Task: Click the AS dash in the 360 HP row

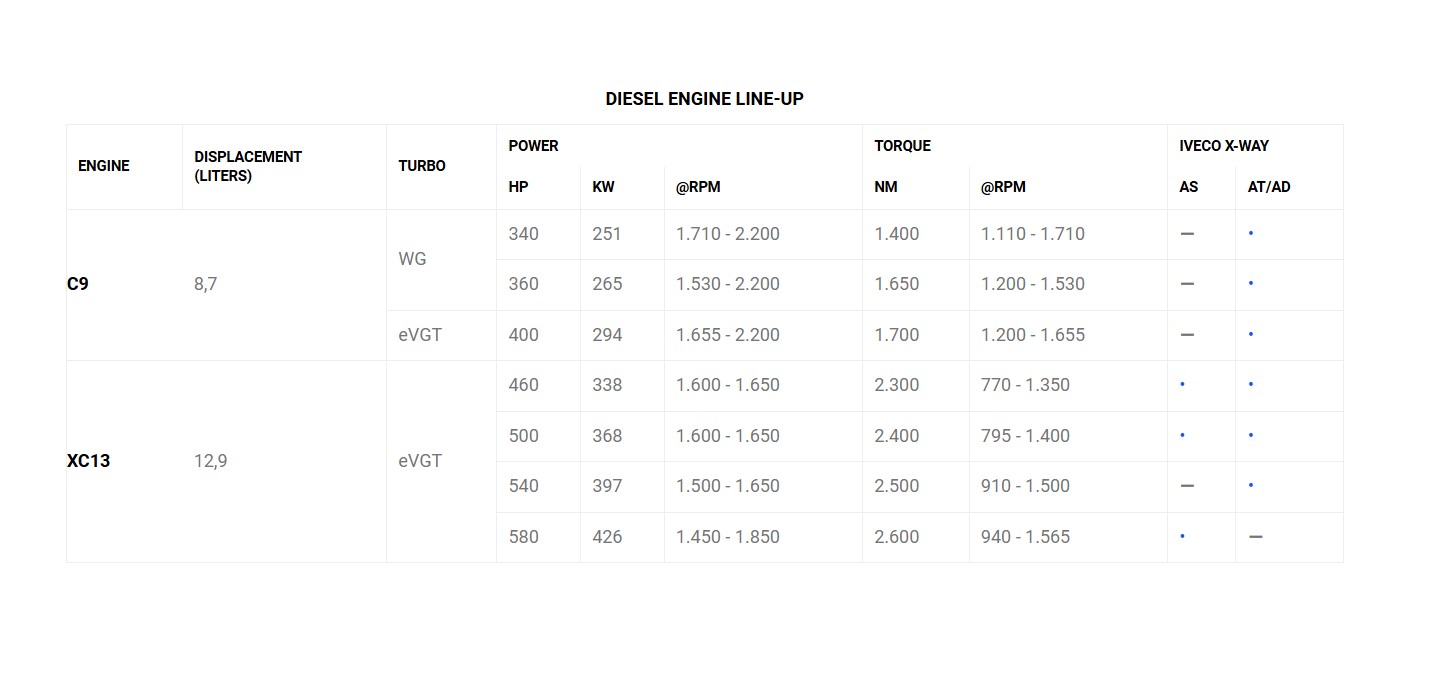Action: click(x=1187, y=284)
